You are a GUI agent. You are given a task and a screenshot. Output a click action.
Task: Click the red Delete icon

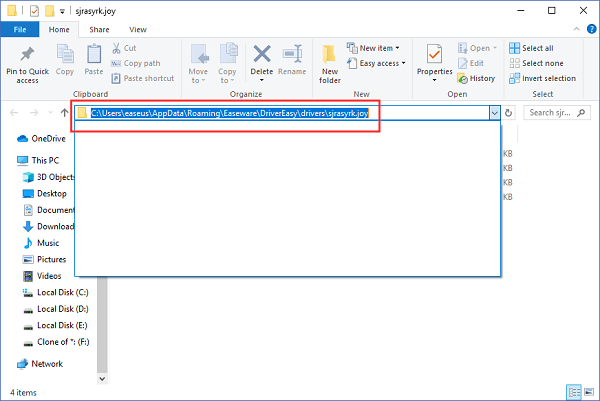click(262, 55)
